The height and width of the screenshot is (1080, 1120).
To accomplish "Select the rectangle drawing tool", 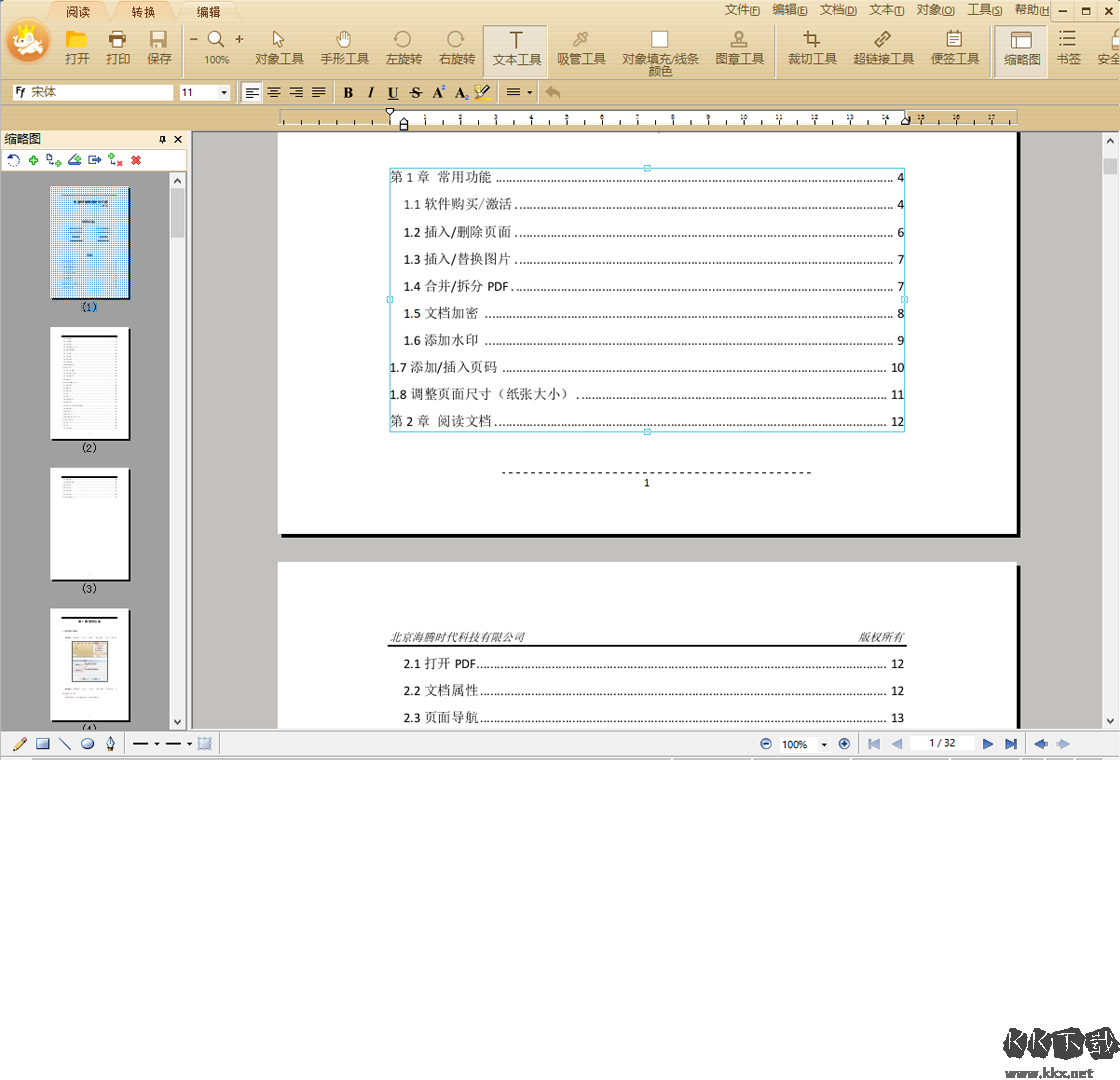I will click(43, 744).
